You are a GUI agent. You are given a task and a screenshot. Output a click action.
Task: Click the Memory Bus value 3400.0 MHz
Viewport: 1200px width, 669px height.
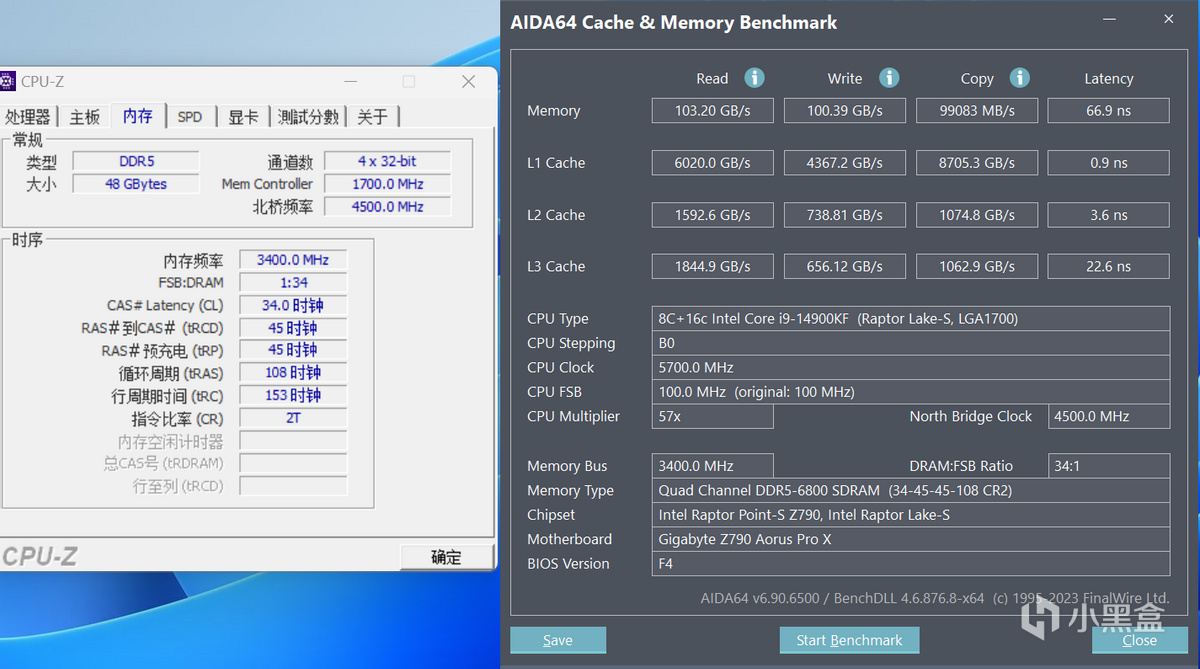coord(712,466)
